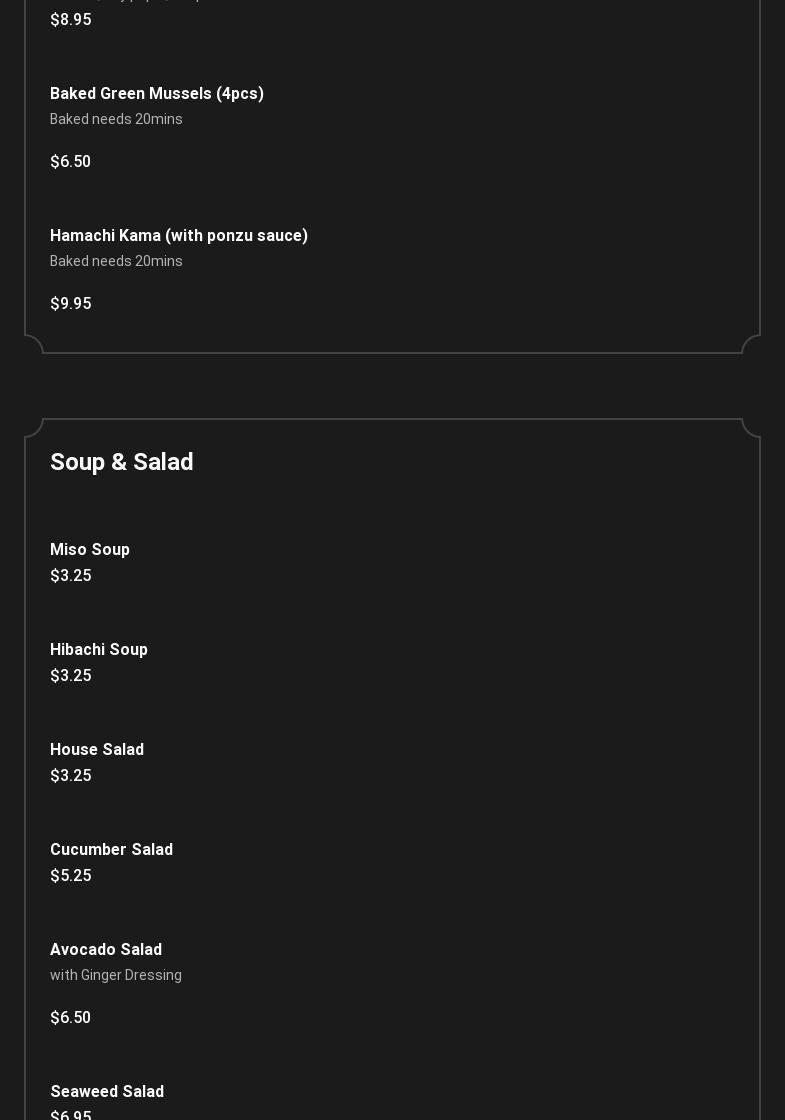Select the Seaweed Salad menu item
This screenshot has height=1120, width=785.
click(107, 1091)
